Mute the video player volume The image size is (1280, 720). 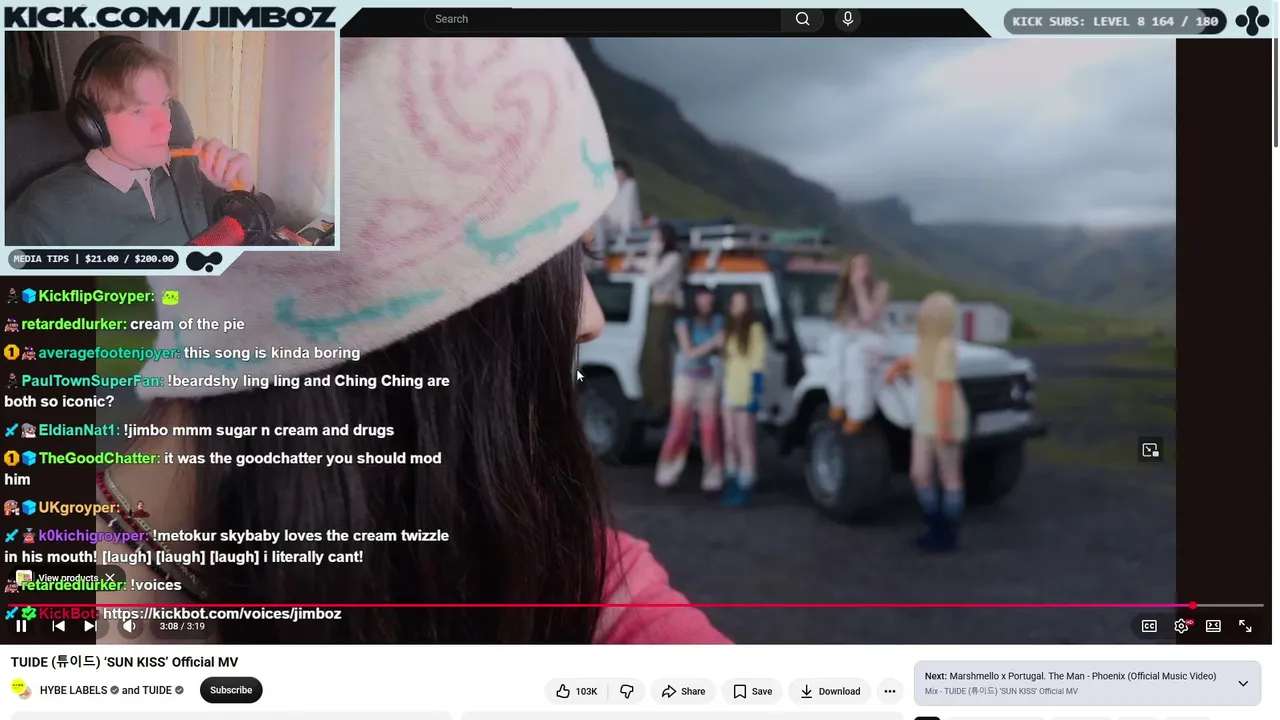(x=129, y=626)
